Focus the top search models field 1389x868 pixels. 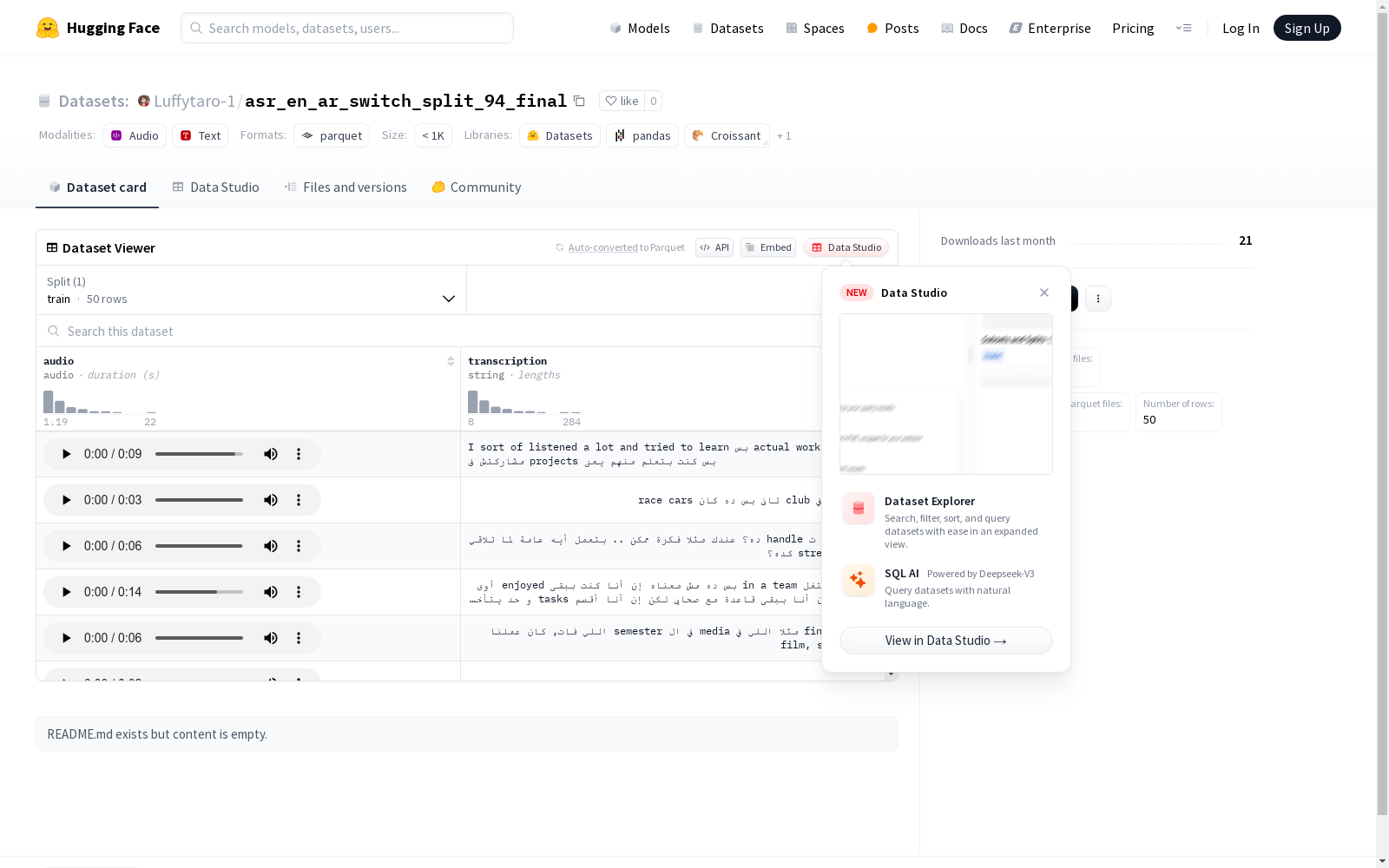[347, 28]
